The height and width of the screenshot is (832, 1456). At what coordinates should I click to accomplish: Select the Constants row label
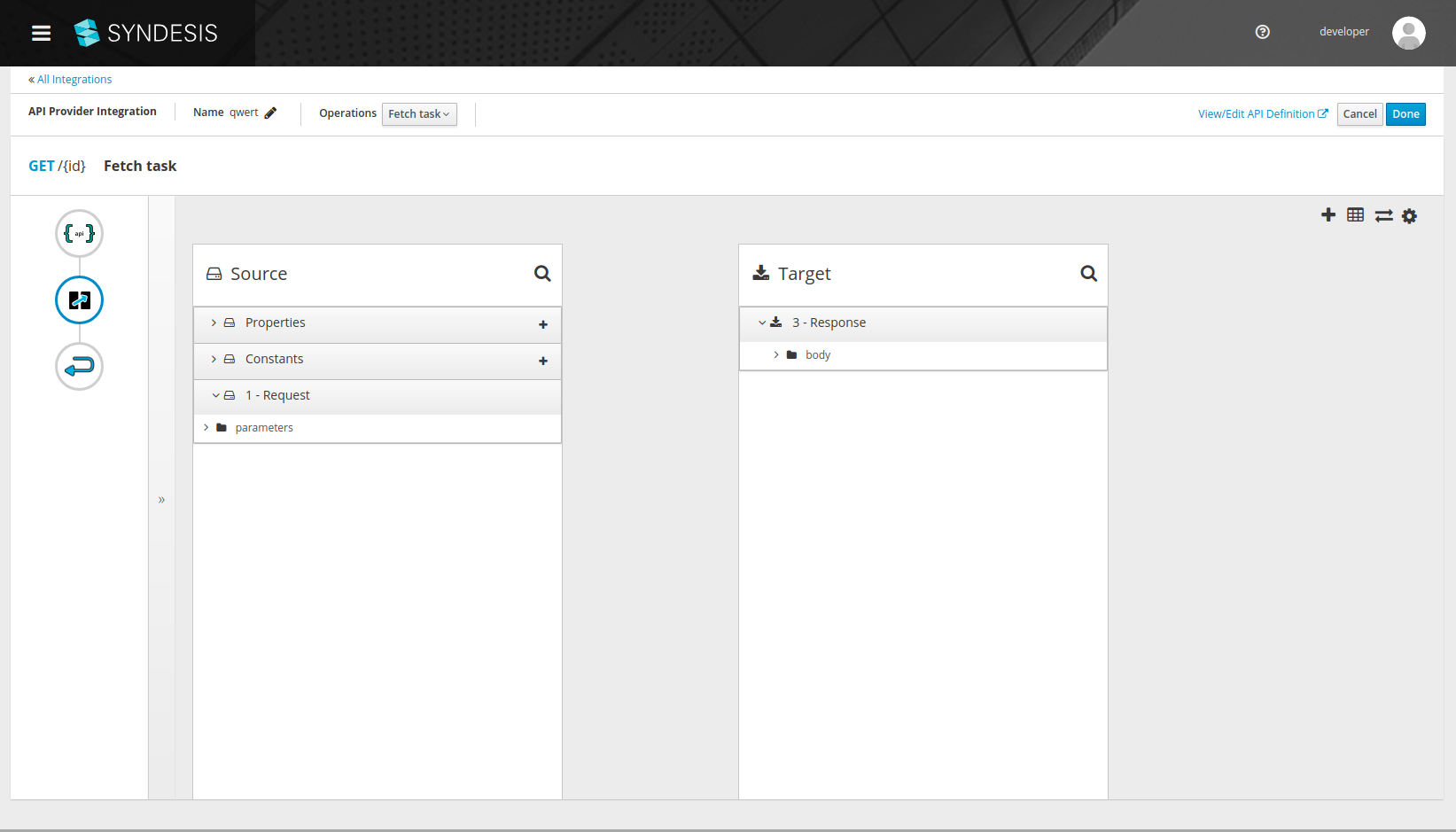[274, 359]
